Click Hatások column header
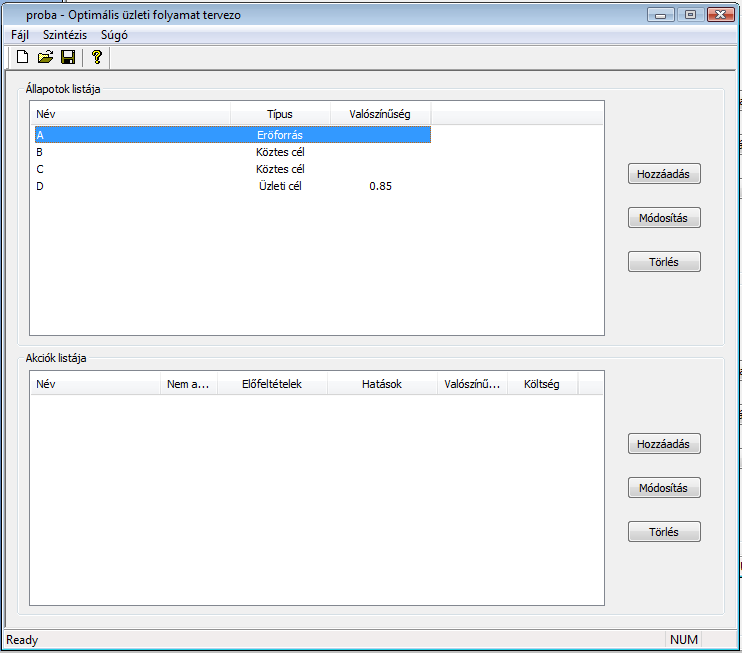 click(382, 384)
